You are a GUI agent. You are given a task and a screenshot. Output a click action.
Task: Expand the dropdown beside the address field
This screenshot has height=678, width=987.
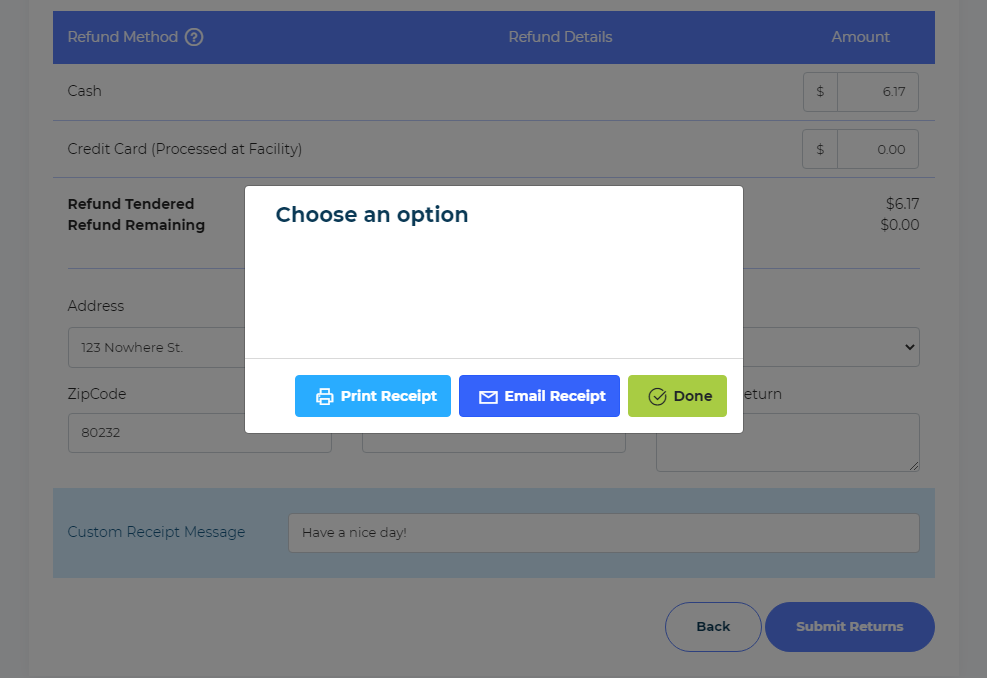pos(832,347)
